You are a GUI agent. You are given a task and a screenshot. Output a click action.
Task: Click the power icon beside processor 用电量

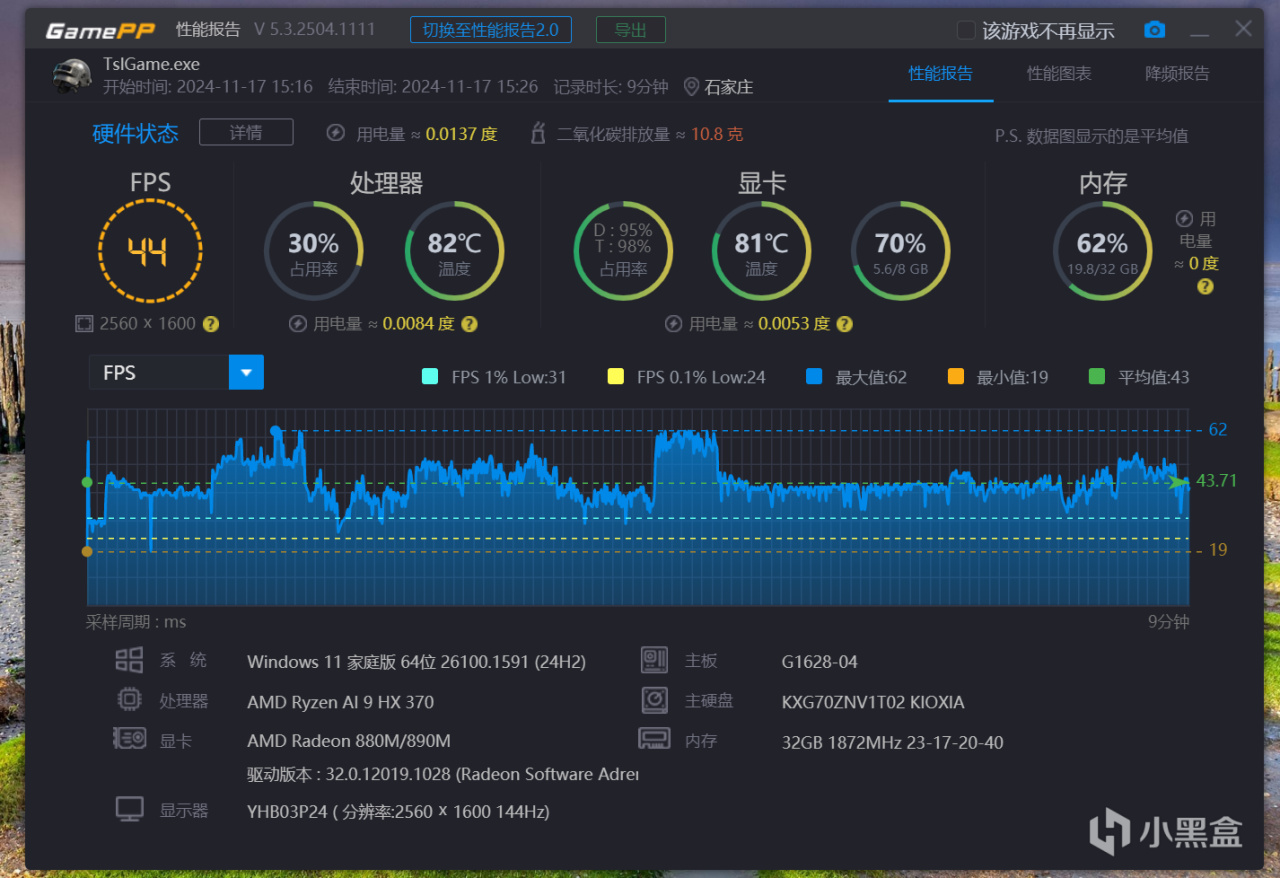click(x=298, y=324)
